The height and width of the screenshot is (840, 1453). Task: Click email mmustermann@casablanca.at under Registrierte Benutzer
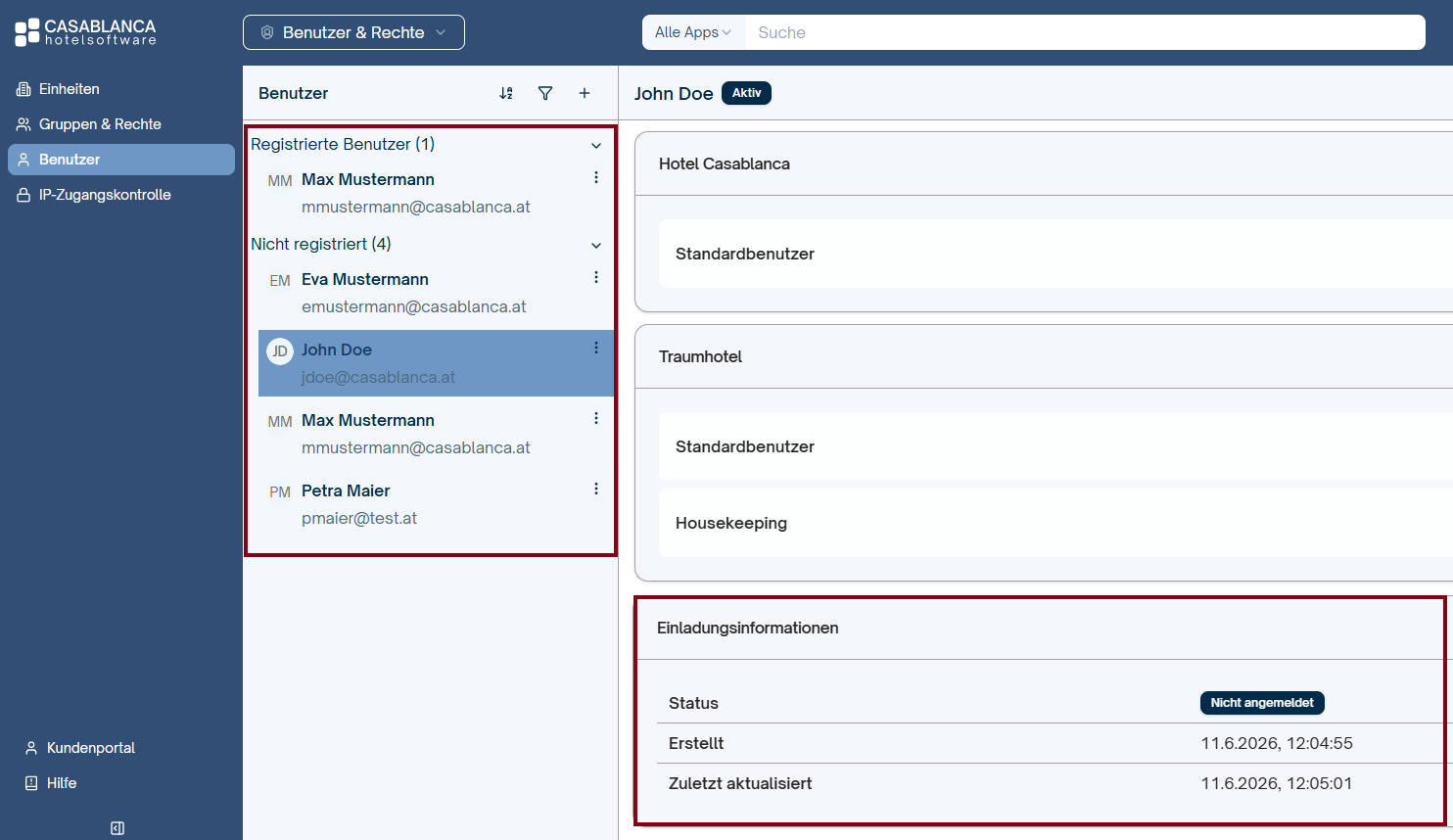coord(416,207)
